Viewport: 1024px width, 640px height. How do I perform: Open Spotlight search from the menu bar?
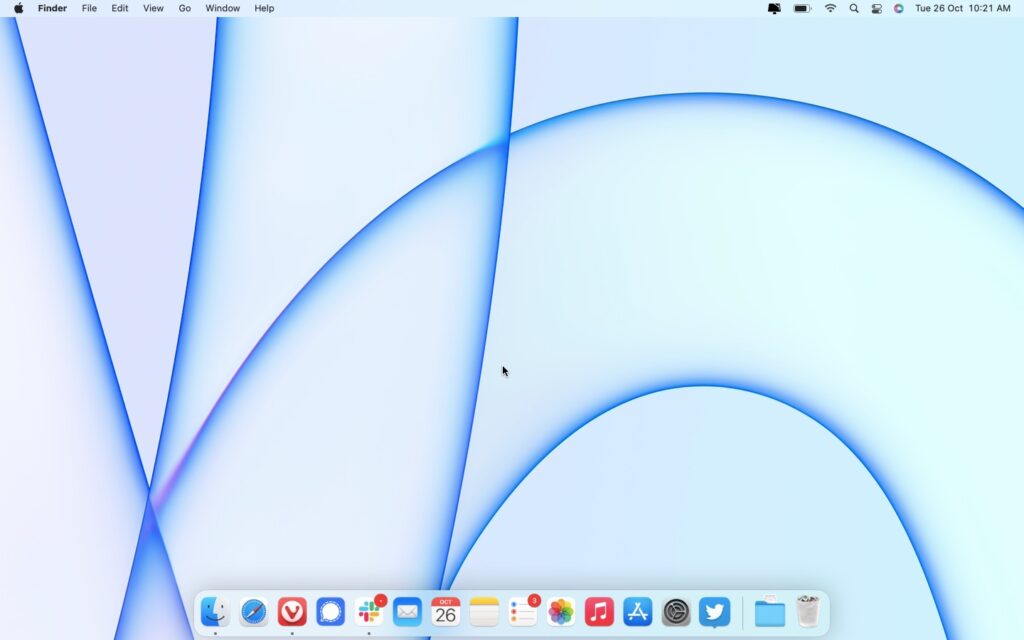click(853, 8)
